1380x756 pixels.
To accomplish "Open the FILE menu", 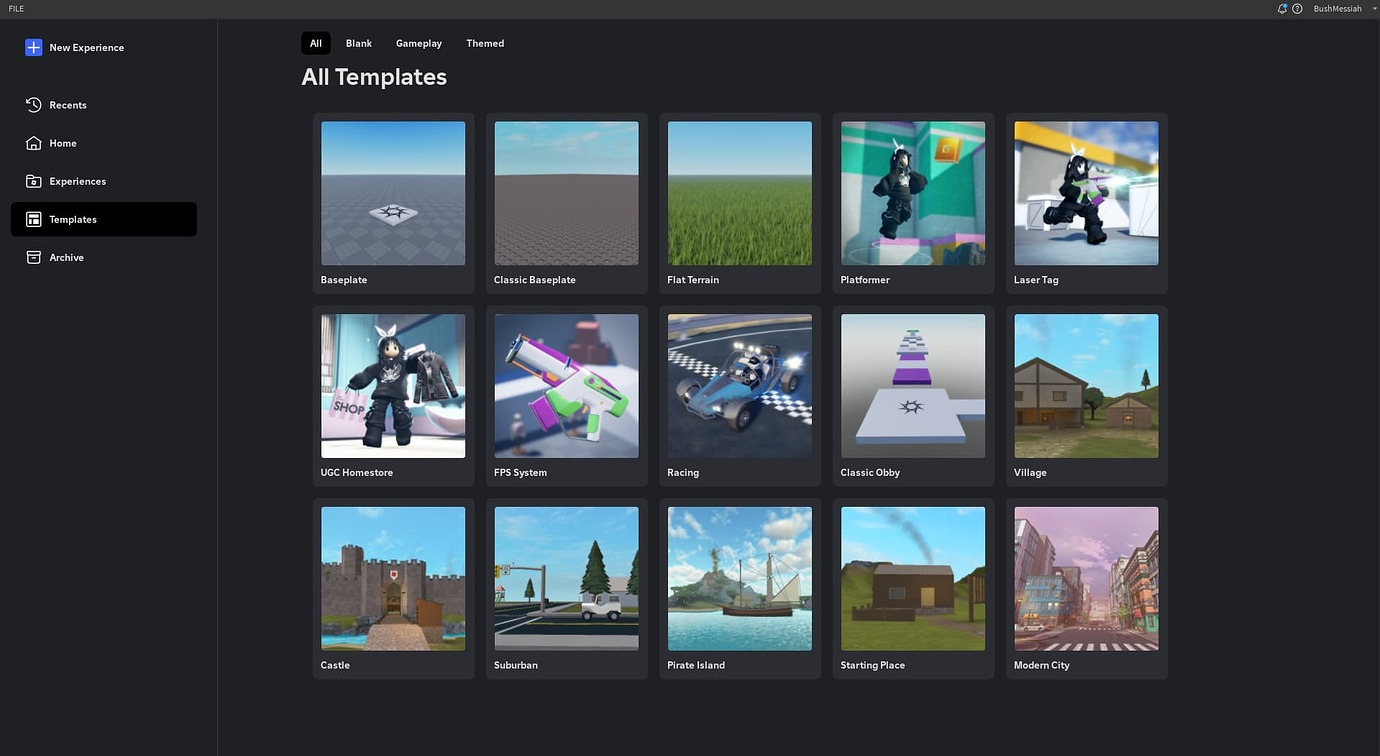I will pos(16,9).
